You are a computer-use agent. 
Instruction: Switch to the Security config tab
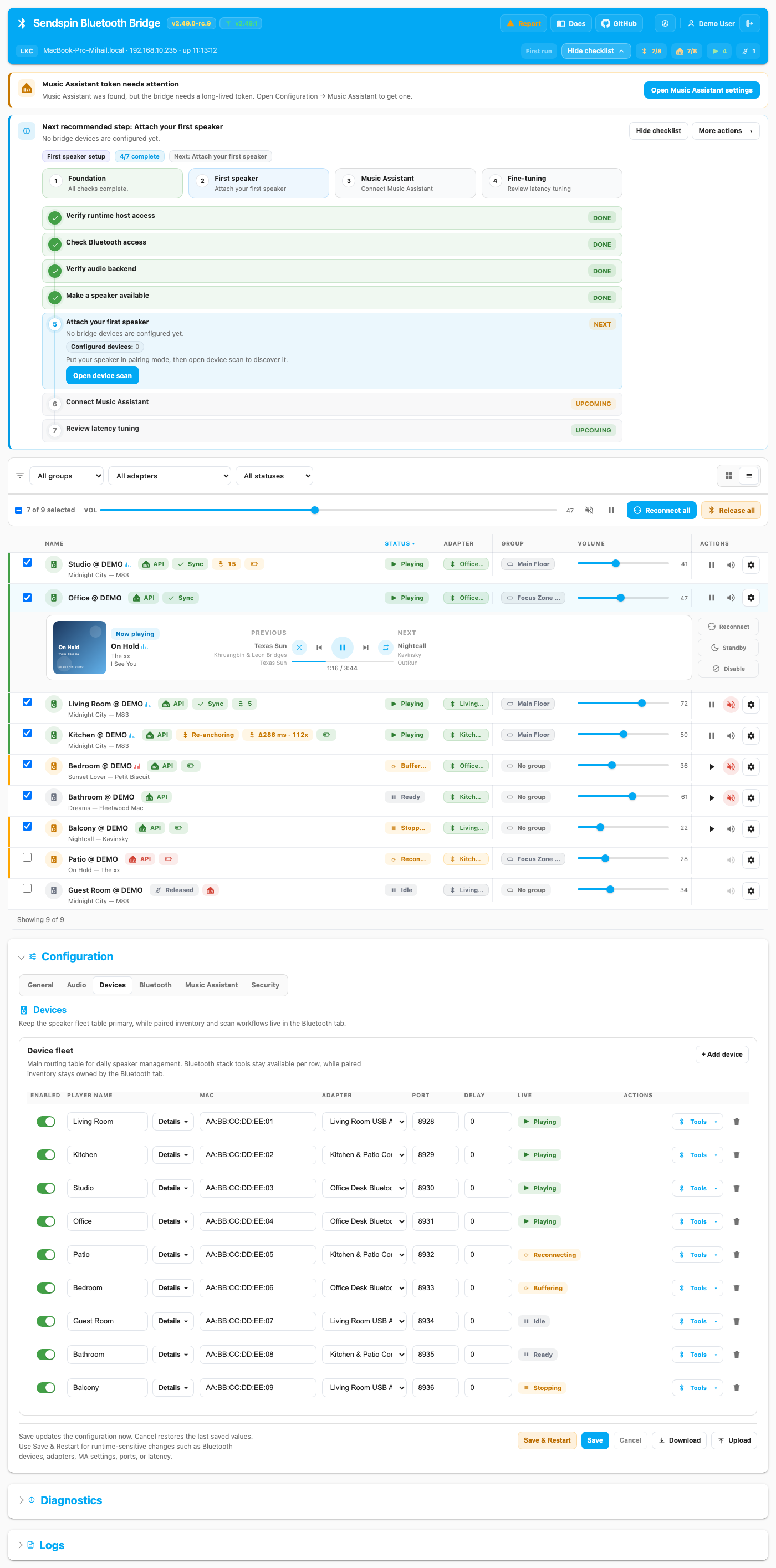(x=265, y=985)
